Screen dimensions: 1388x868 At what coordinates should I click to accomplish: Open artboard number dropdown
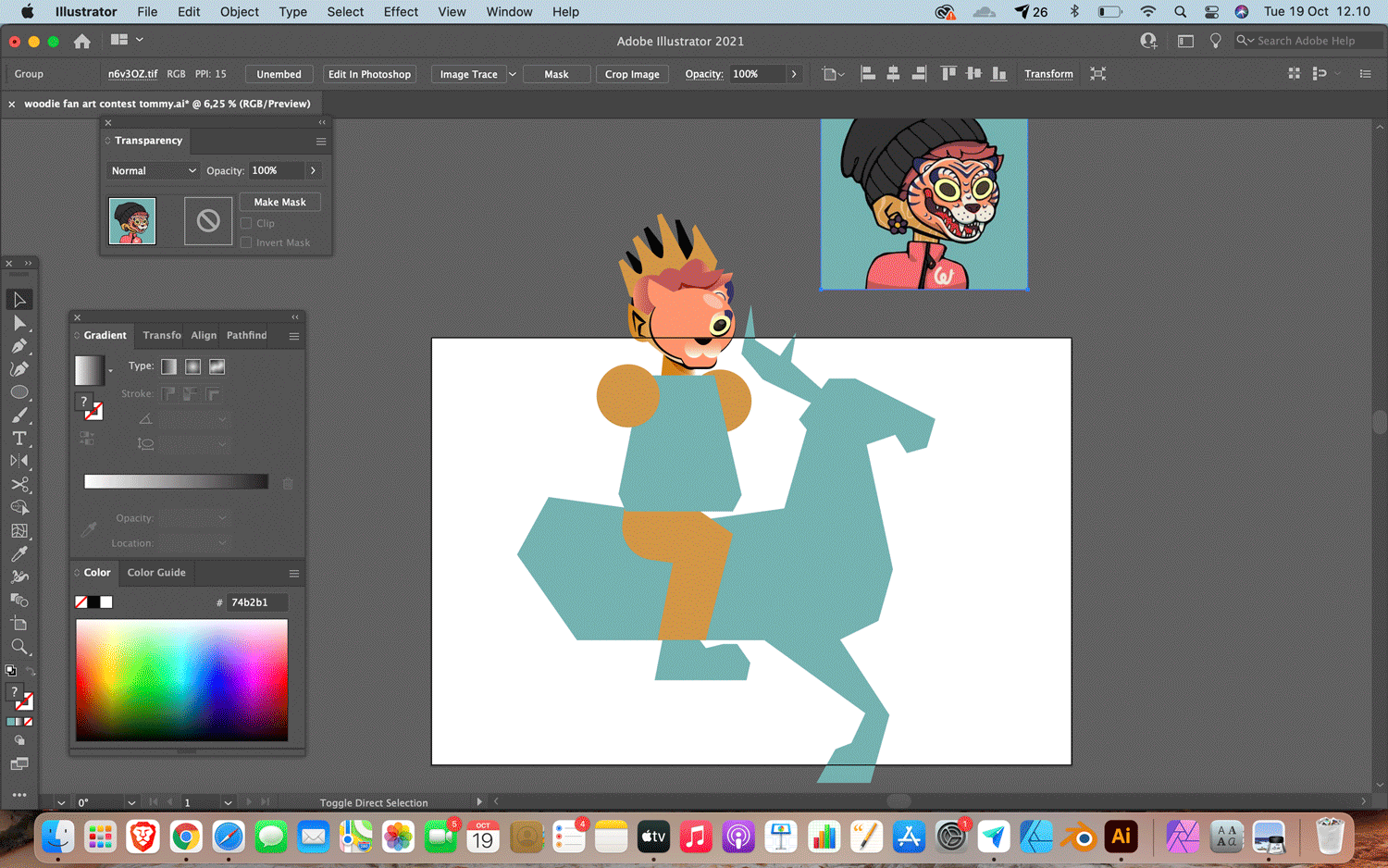228,802
